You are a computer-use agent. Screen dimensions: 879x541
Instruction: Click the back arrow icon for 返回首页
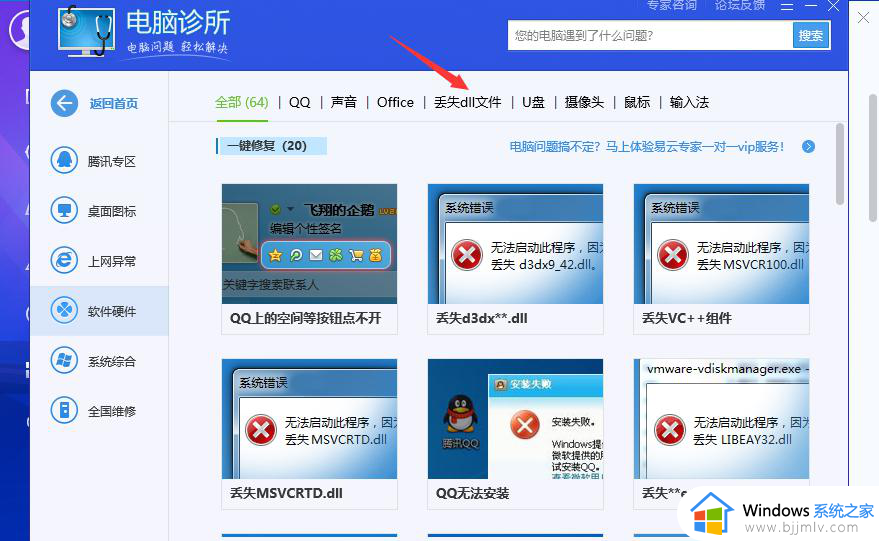pyautogui.click(x=64, y=103)
